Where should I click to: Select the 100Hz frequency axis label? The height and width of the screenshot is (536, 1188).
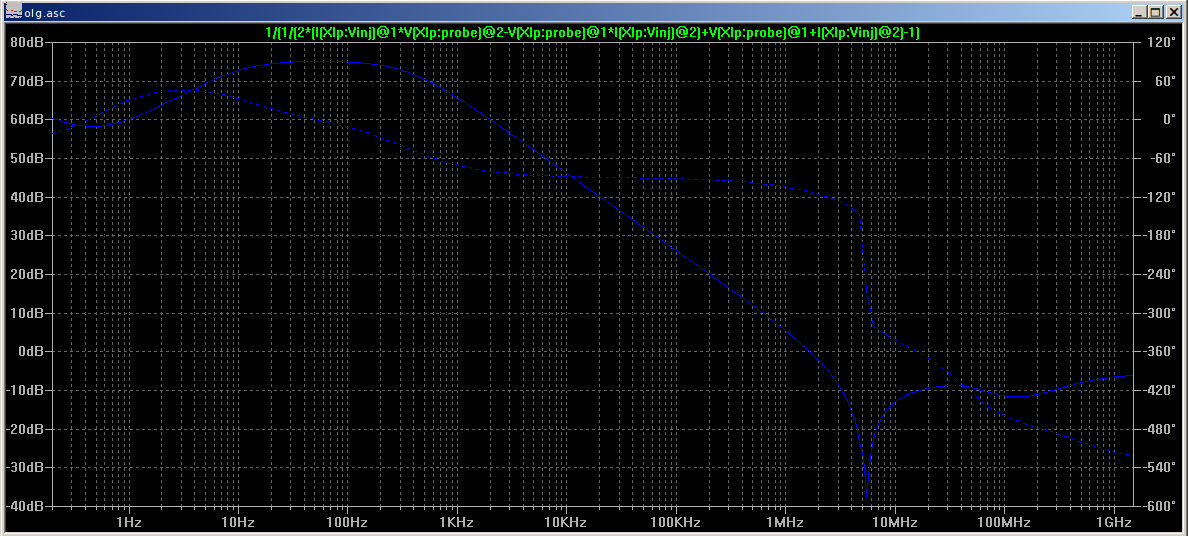tap(347, 522)
